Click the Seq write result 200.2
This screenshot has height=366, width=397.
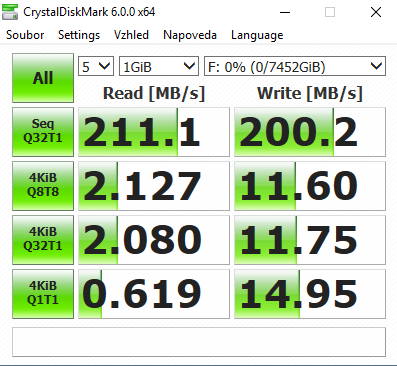coord(310,132)
